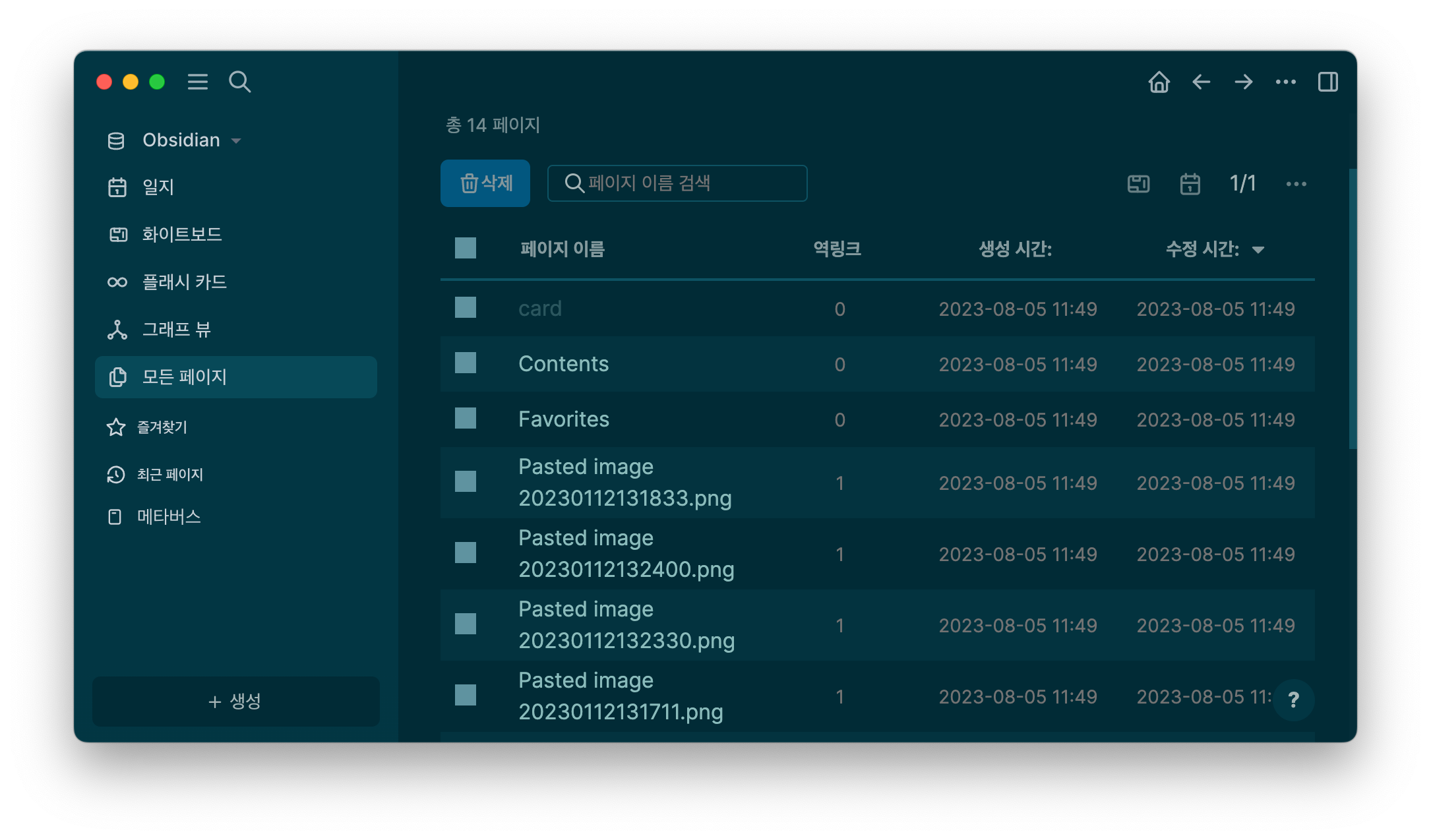
Task: Open the 일지 daily notes section
Action: pos(158,187)
